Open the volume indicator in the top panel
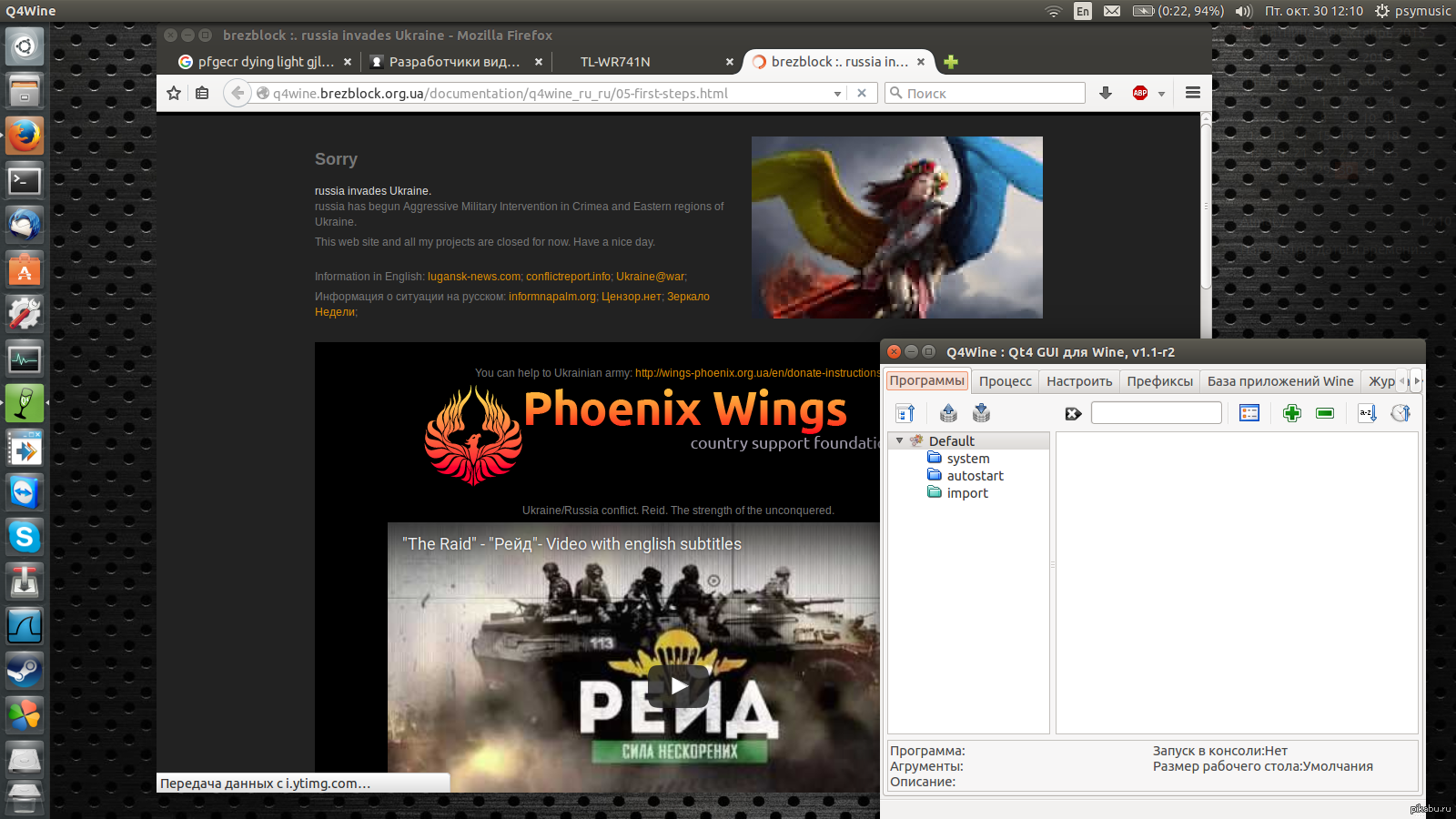 [1244, 11]
